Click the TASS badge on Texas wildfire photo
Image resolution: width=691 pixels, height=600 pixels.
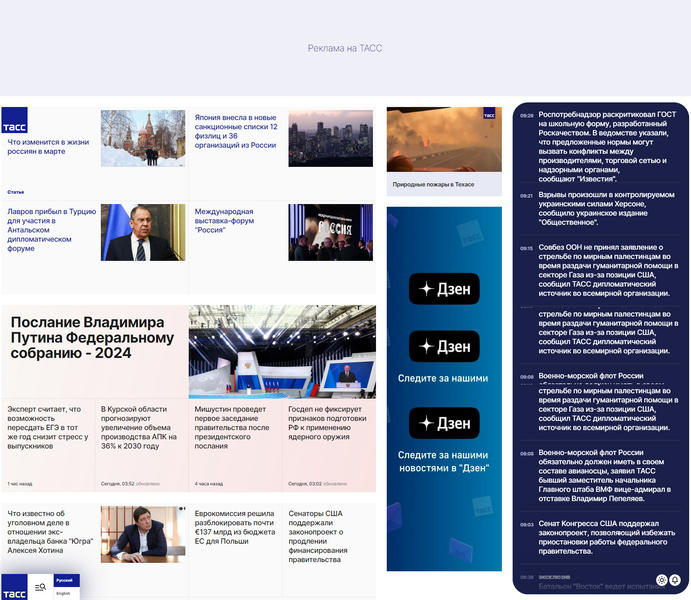(x=489, y=115)
